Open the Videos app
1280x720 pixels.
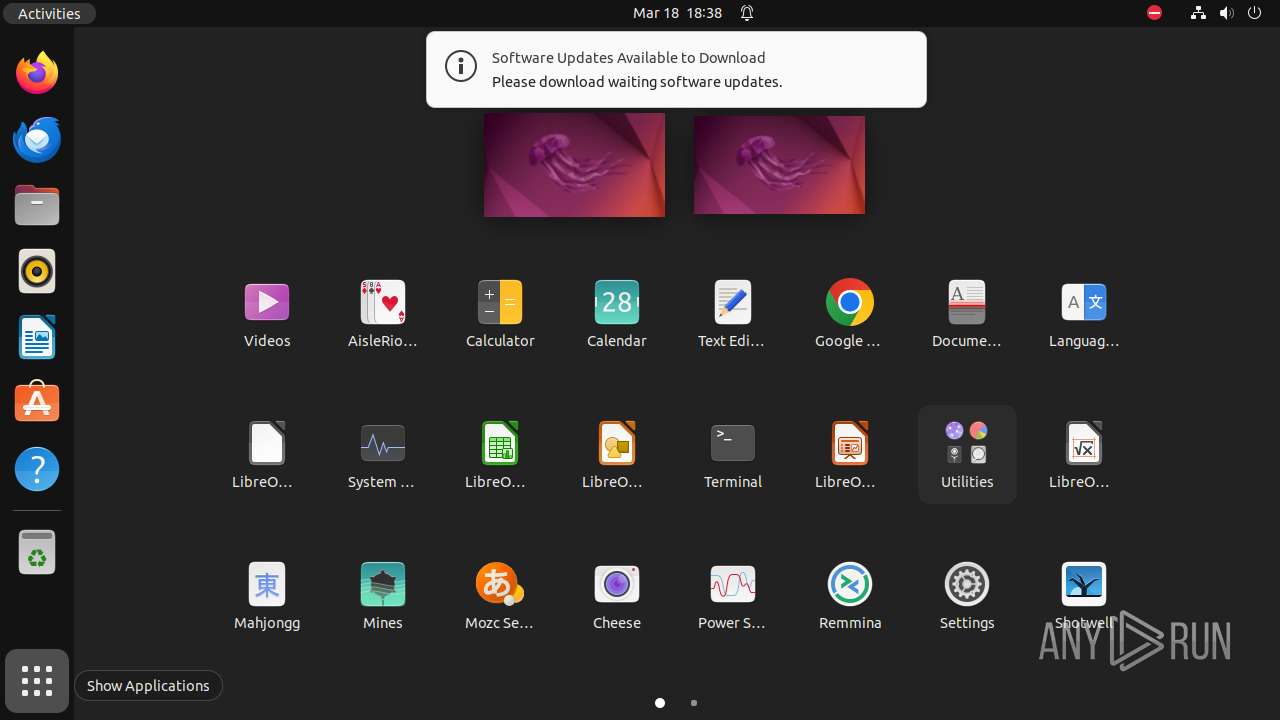(267, 313)
